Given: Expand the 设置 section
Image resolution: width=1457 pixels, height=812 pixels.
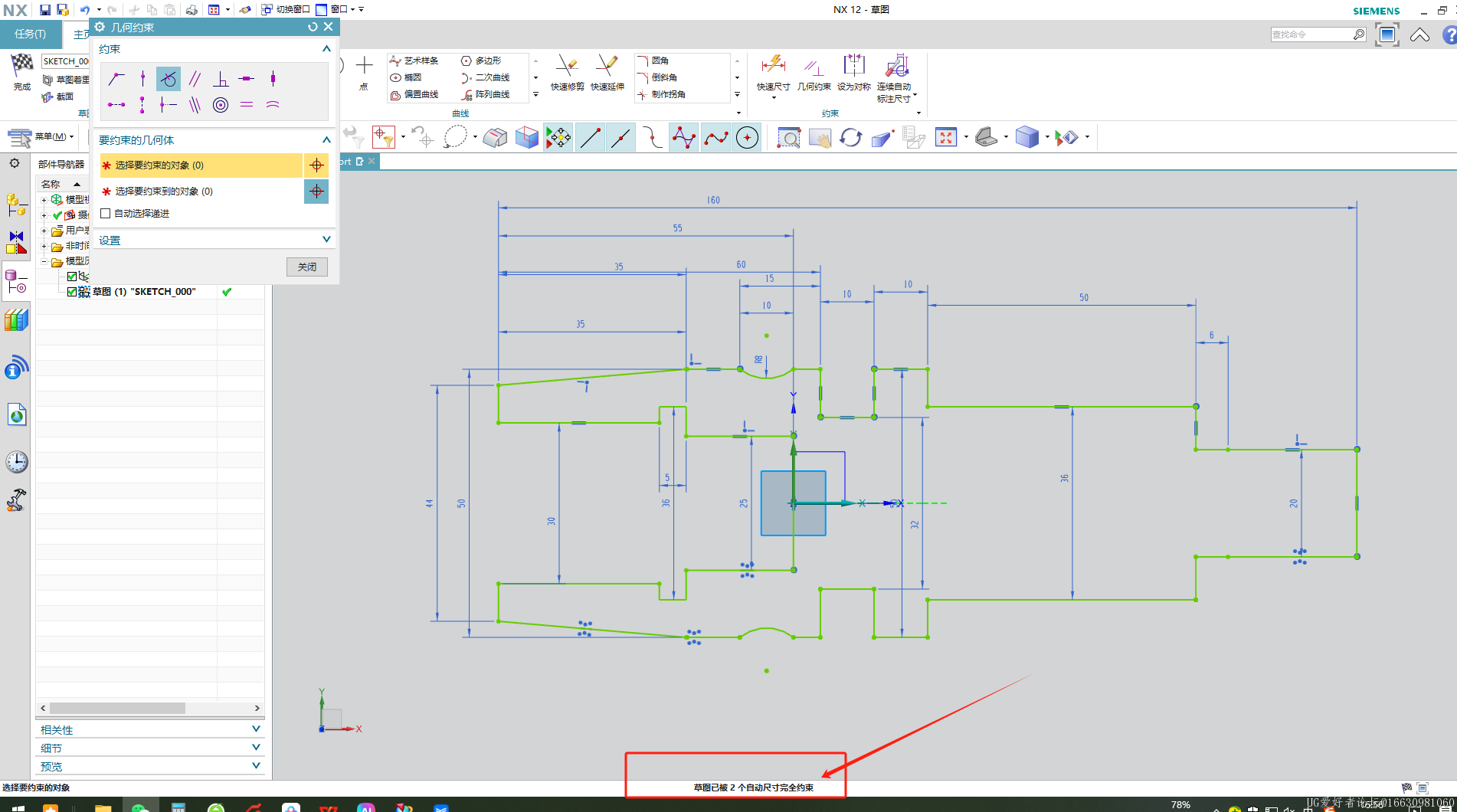Looking at the screenshot, I should point(326,239).
